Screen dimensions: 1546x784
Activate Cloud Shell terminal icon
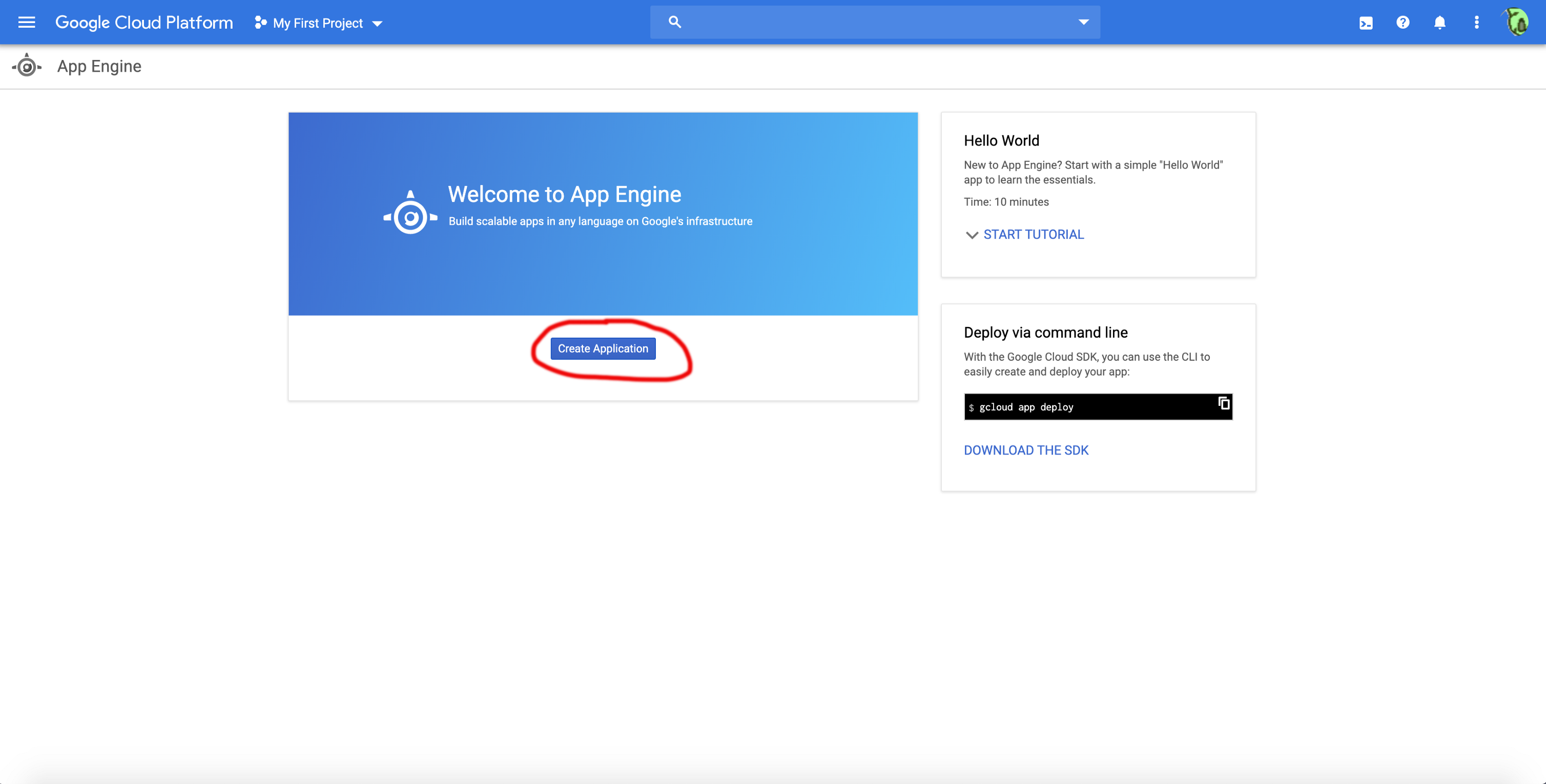point(1366,23)
